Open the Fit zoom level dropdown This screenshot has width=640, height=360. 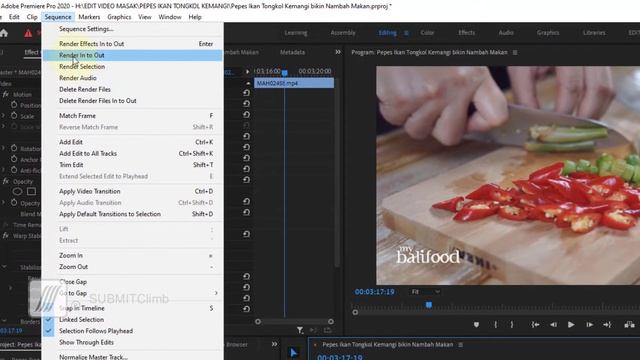pyautogui.click(x=425, y=292)
